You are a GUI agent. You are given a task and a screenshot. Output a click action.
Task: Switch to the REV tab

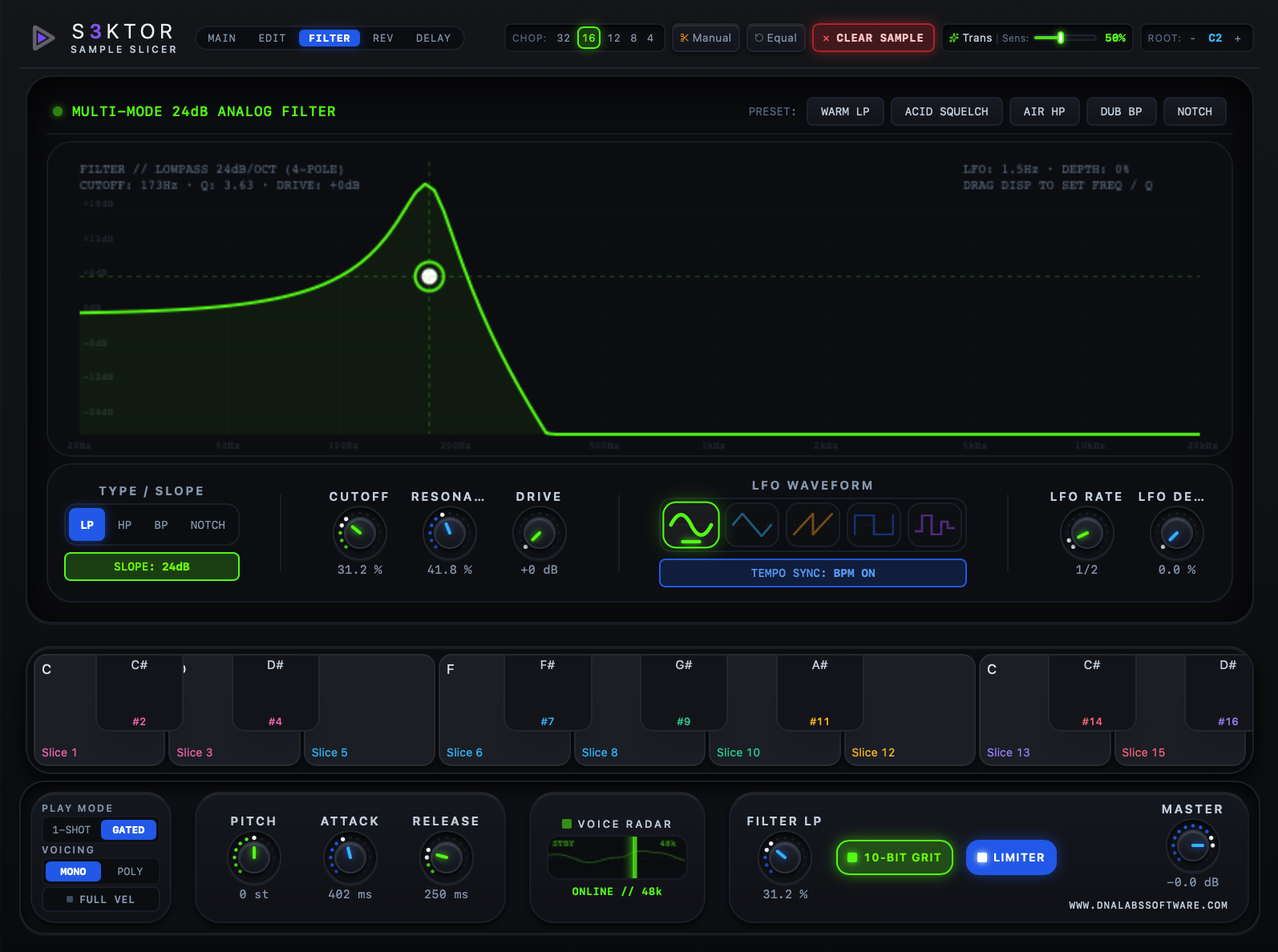pos(383,38)
